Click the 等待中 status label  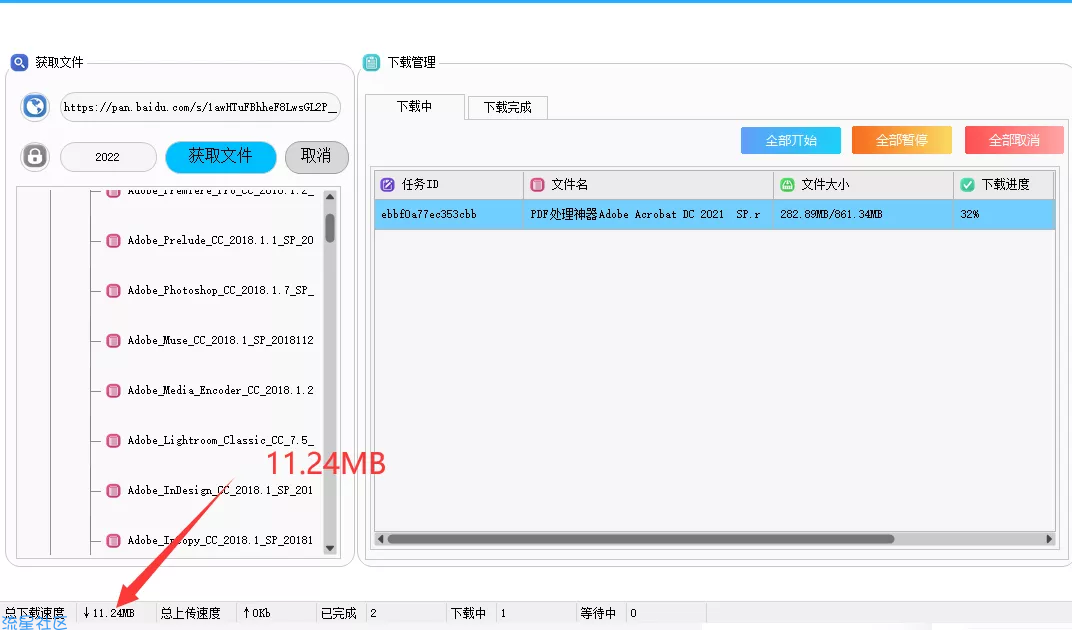(x=598, y=613)
